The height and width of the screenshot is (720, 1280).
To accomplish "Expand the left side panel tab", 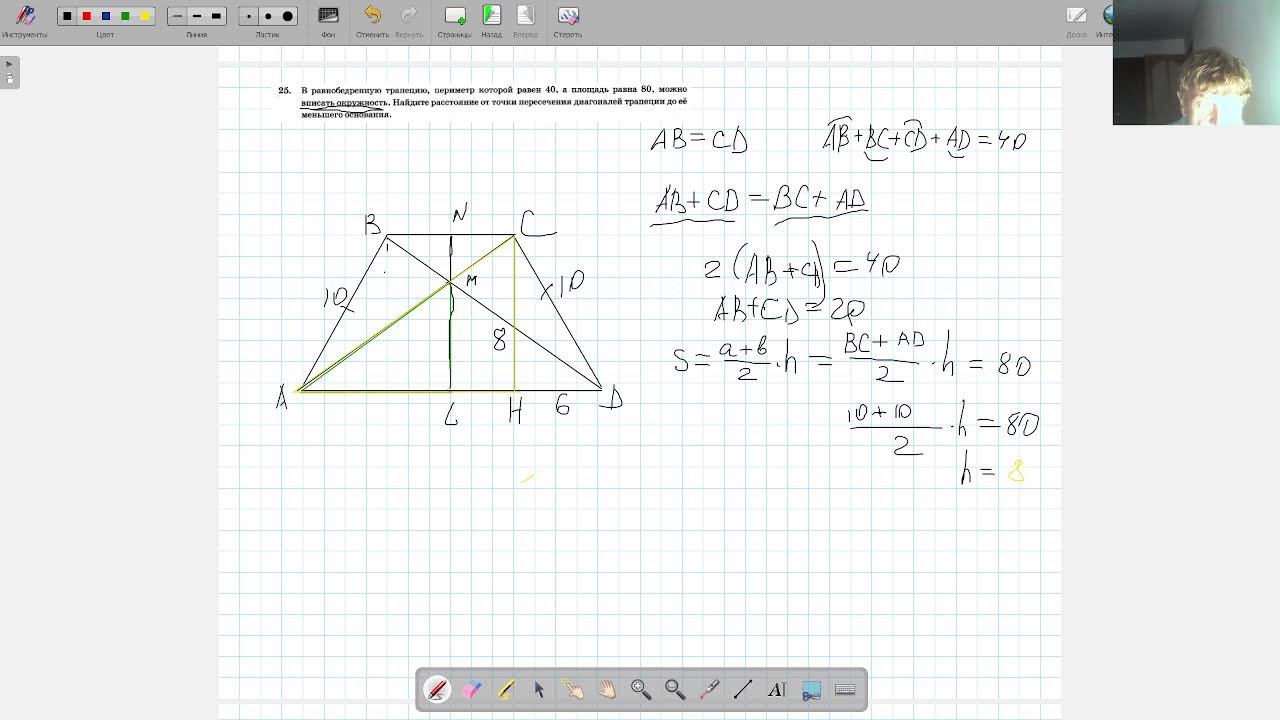I will [9, 72].
